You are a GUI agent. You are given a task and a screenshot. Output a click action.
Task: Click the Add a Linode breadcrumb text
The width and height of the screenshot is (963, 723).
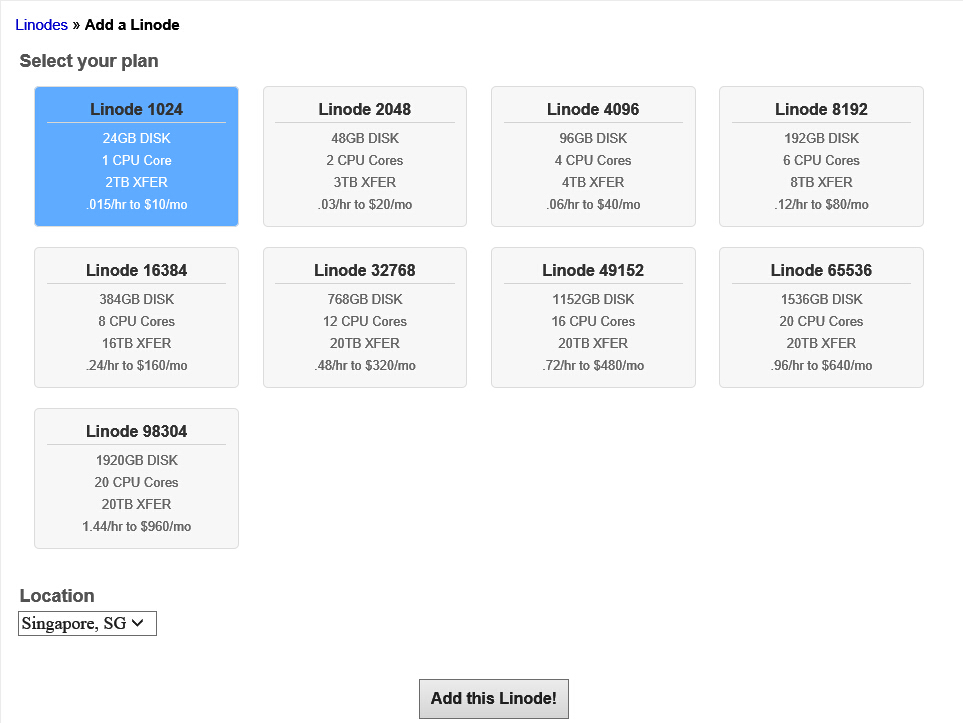[x=132, y=25]
